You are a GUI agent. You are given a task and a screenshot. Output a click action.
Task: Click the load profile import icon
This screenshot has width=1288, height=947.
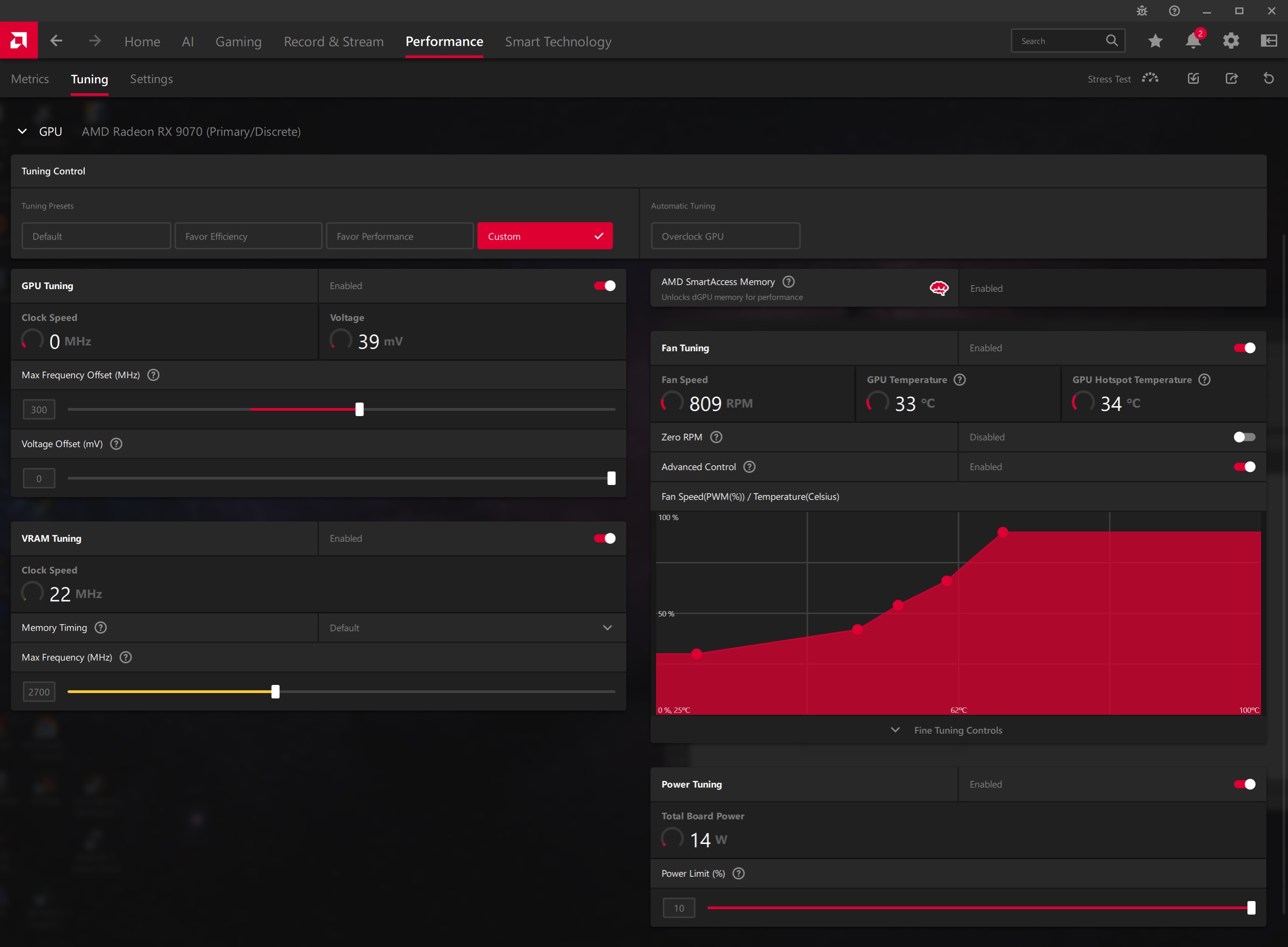tap(1193, 78)
